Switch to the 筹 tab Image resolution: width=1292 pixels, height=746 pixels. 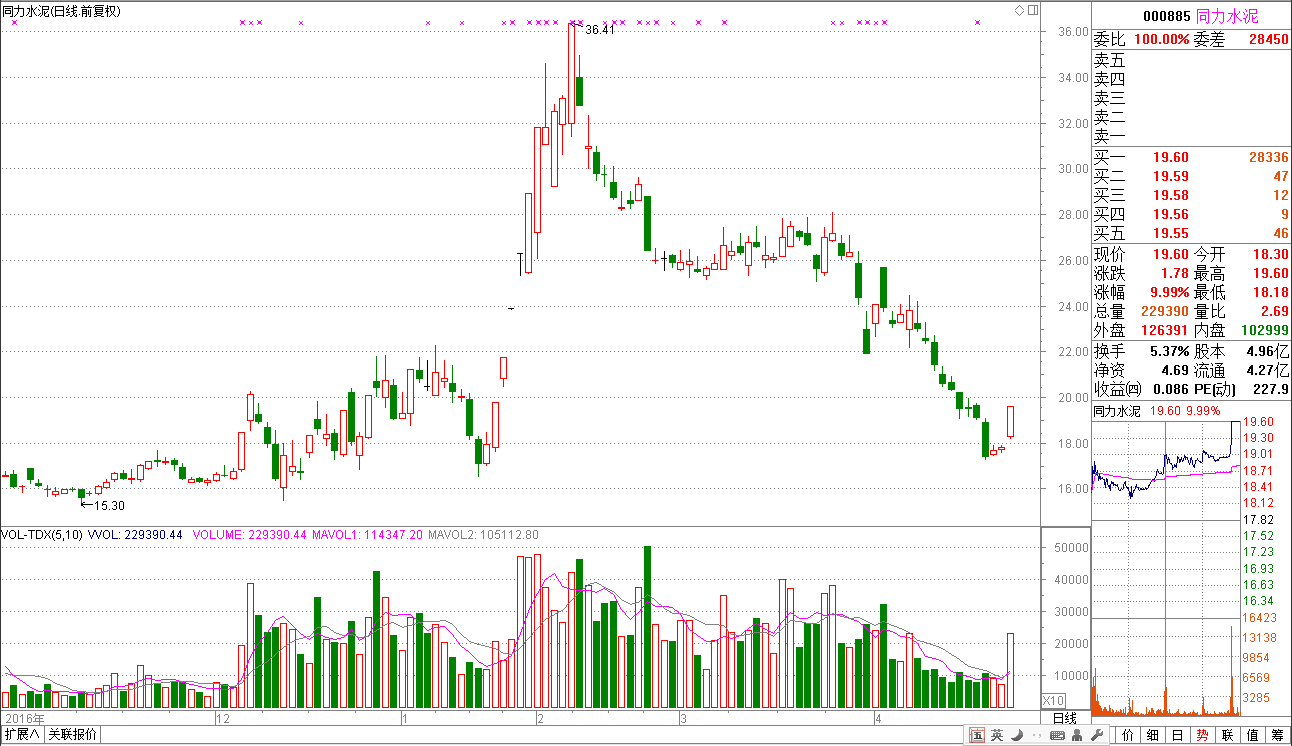pos(1278,736)
